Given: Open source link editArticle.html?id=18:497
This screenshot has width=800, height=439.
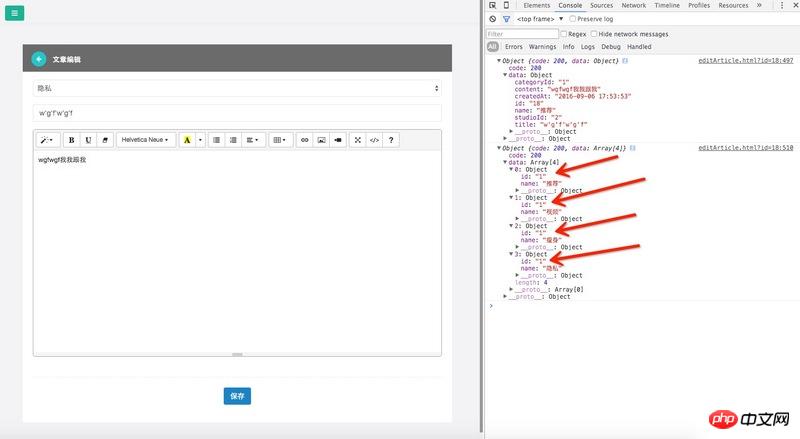Looking at the screenshot, I should (x=745, y=60).
